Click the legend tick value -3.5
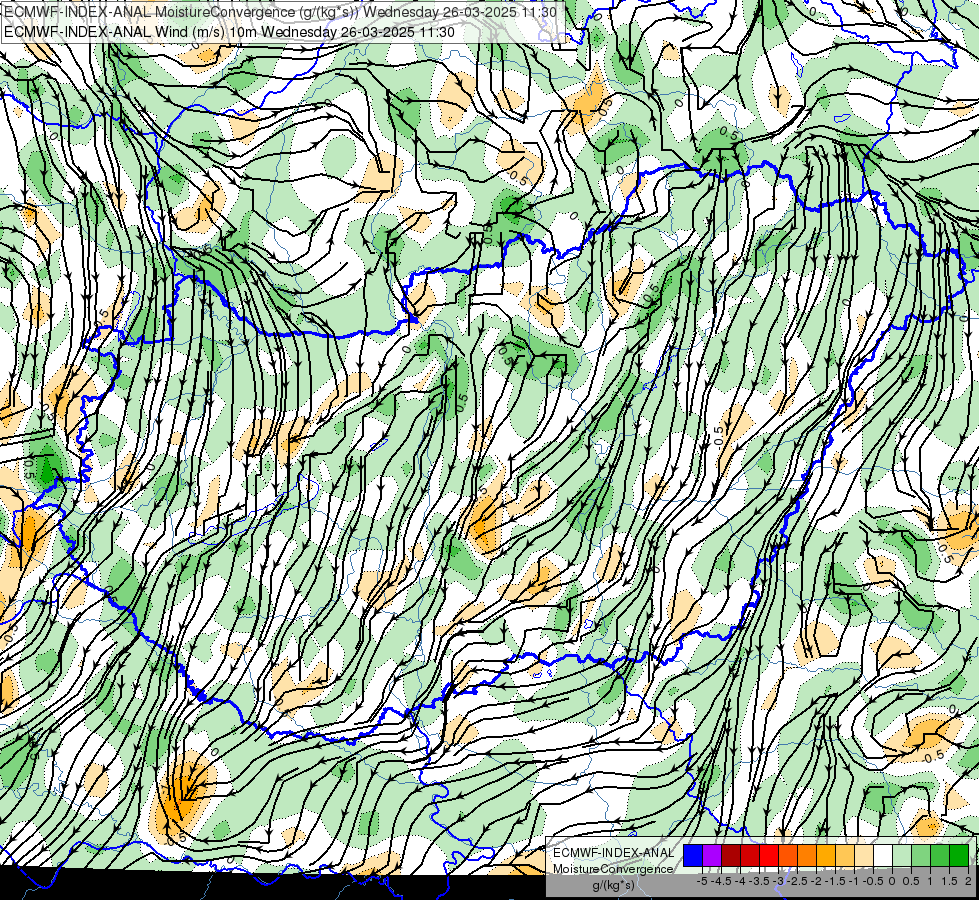979x900 pixels. tap(760, 881)
